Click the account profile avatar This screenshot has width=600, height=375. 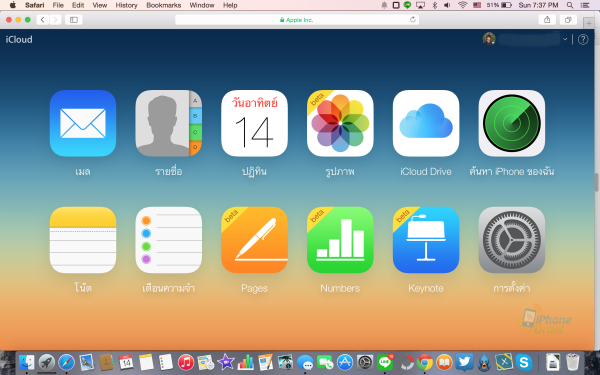[x=489, y=39]
